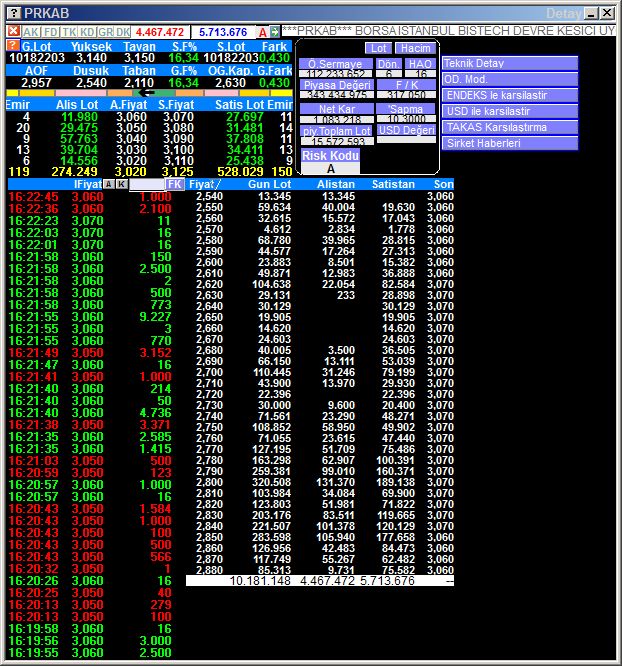Viewport: 622px width, 666px height.
Task: Click the colored price range bar
Action: point(148,94)
